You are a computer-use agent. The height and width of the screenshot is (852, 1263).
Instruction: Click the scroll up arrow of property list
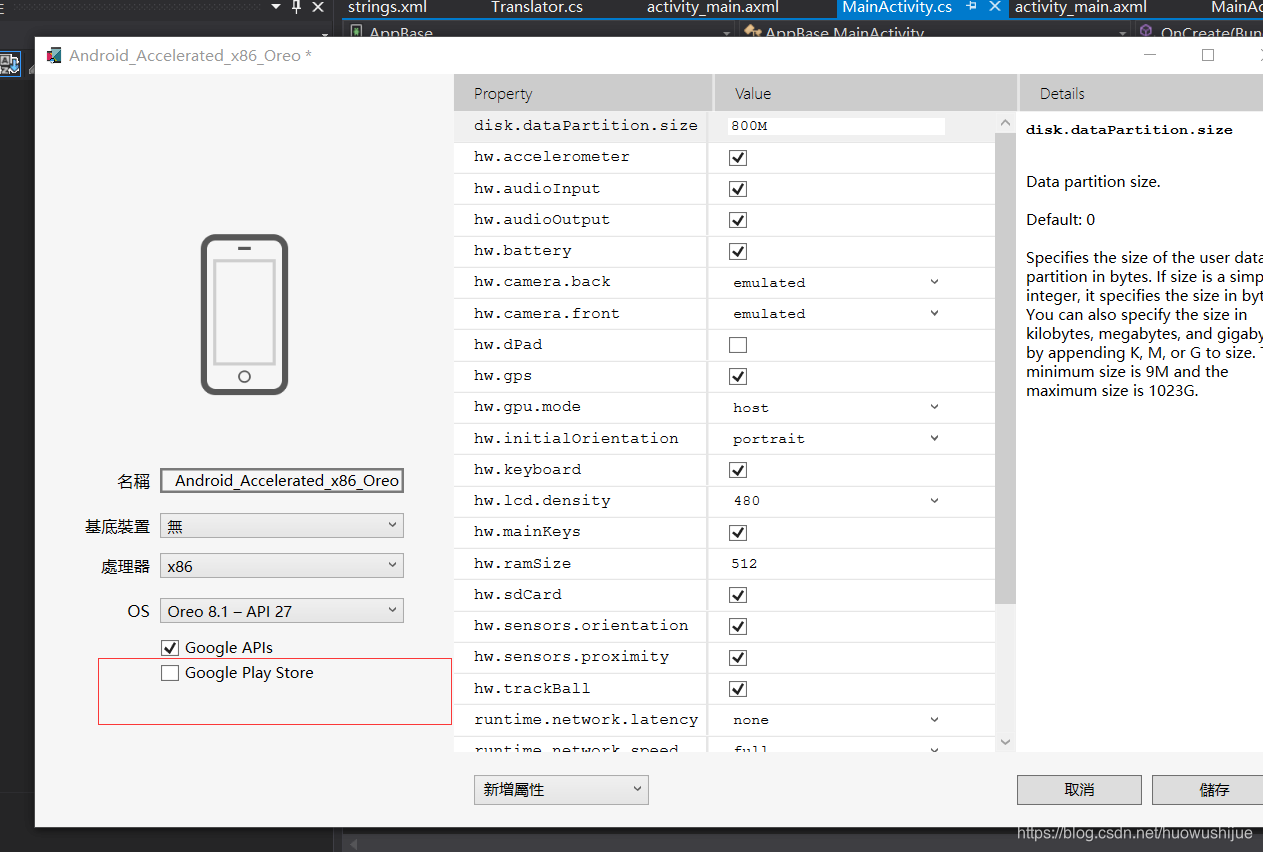[1005, 122]
